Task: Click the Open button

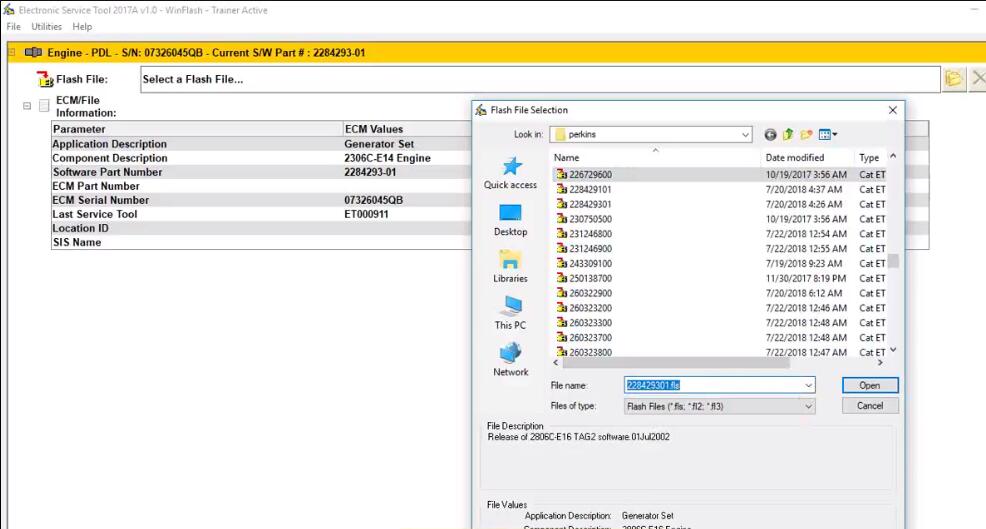Action: pyautogui.click(x=870, y=385)
